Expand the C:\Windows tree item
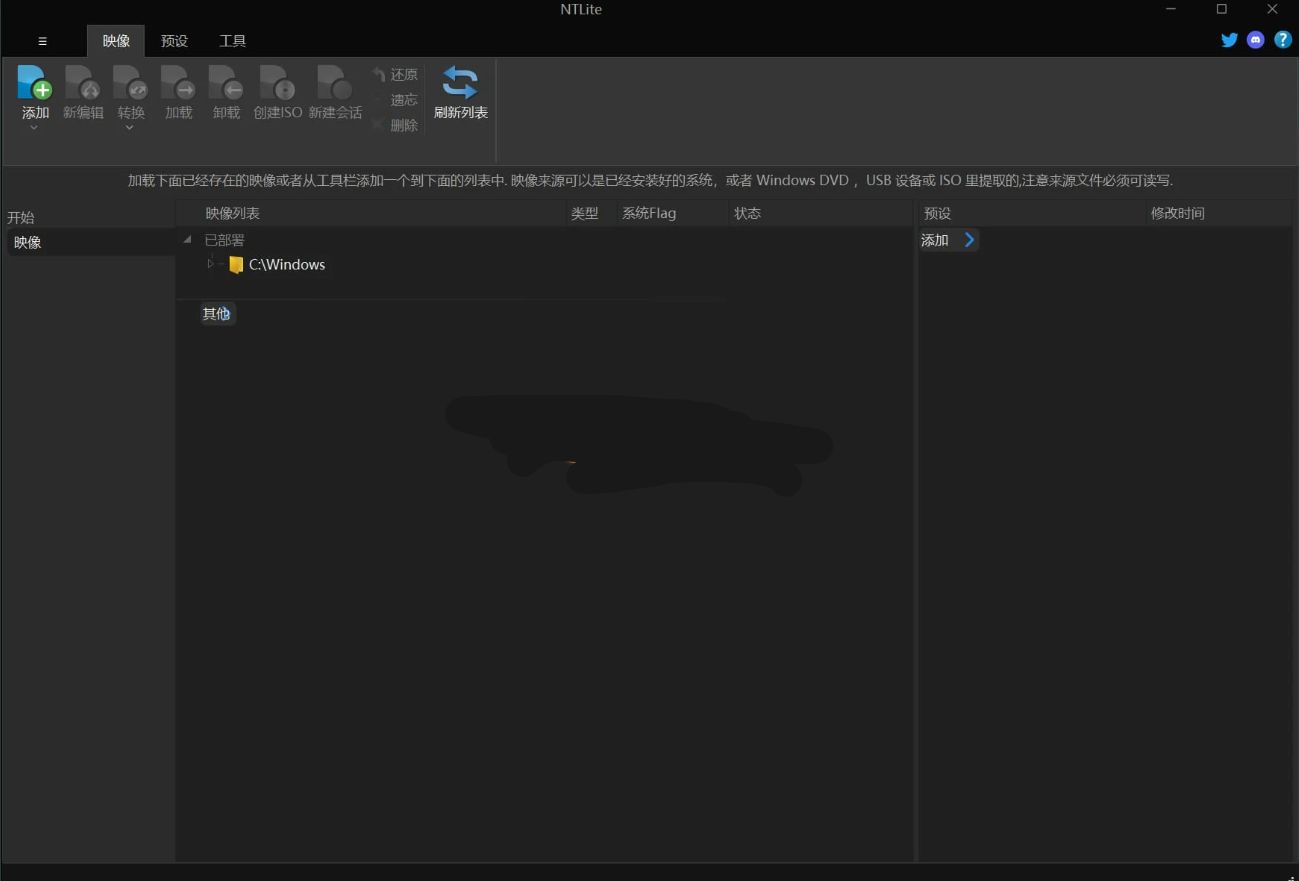This screenshot has width=1299, height=881. [210, 264]
